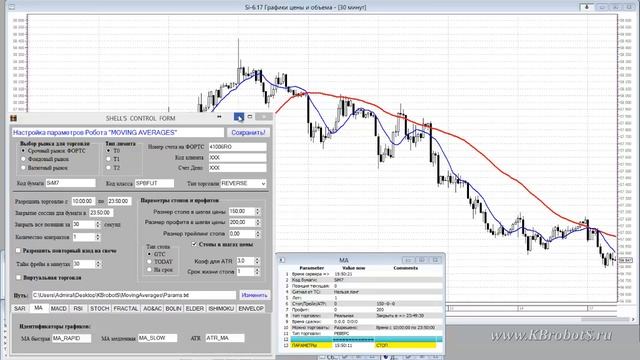Click the yellow 'ПАРАМЕТРЫ' cell in MA table

(311, 345)
